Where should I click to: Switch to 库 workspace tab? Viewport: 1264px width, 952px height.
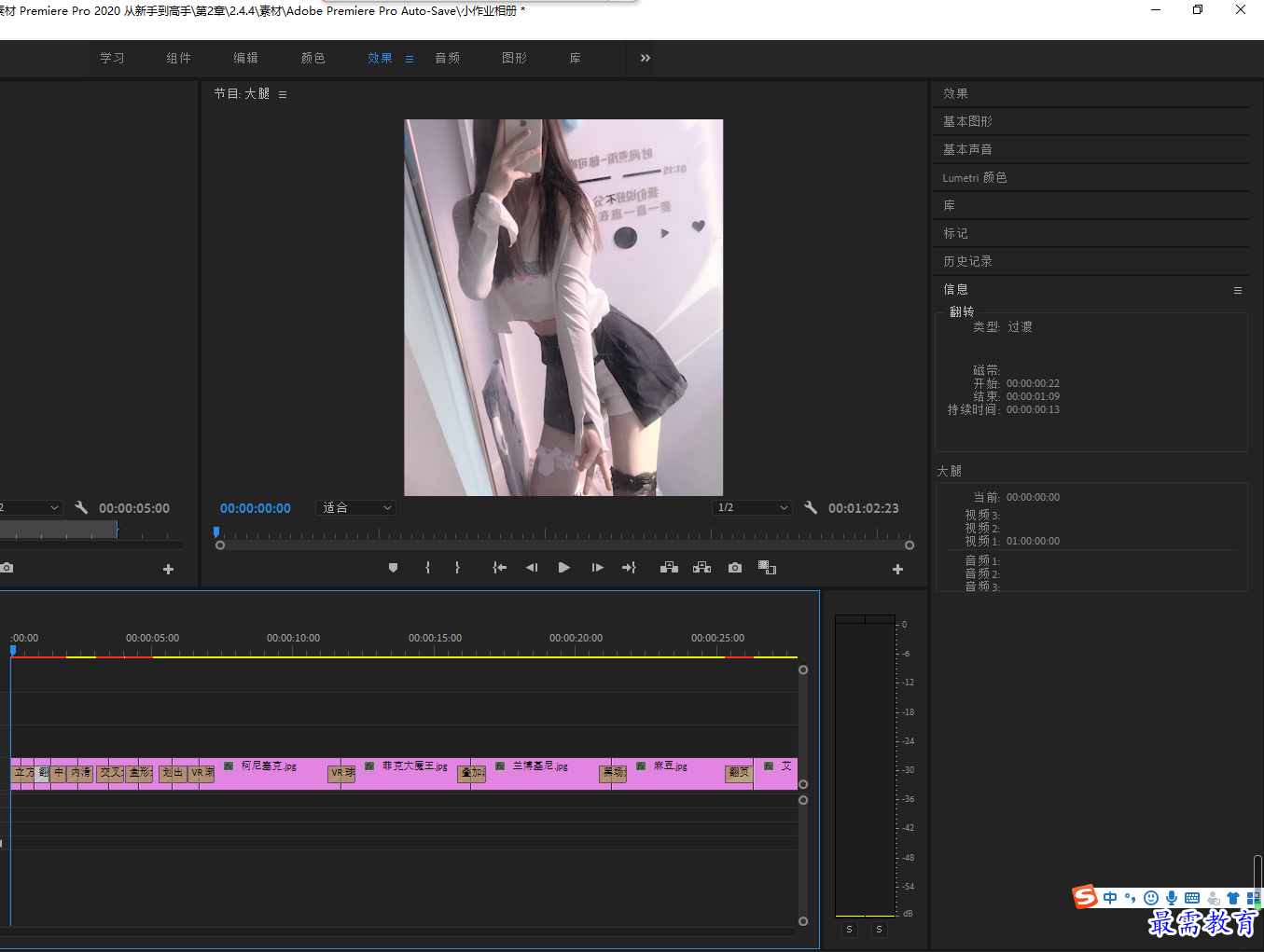tap(576, 58)
